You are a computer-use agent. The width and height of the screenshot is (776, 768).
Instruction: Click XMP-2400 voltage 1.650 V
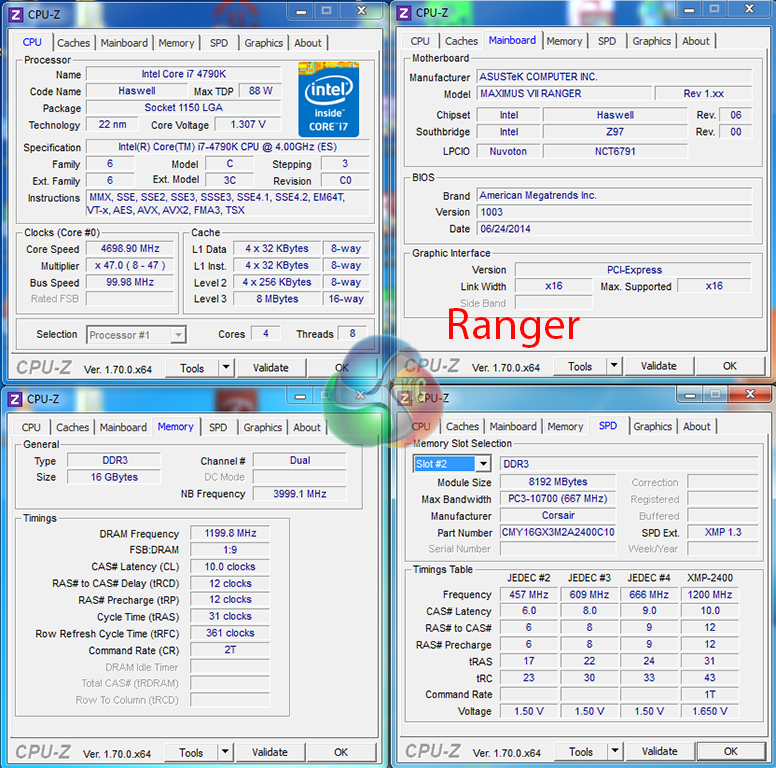[x=710, y=711]
